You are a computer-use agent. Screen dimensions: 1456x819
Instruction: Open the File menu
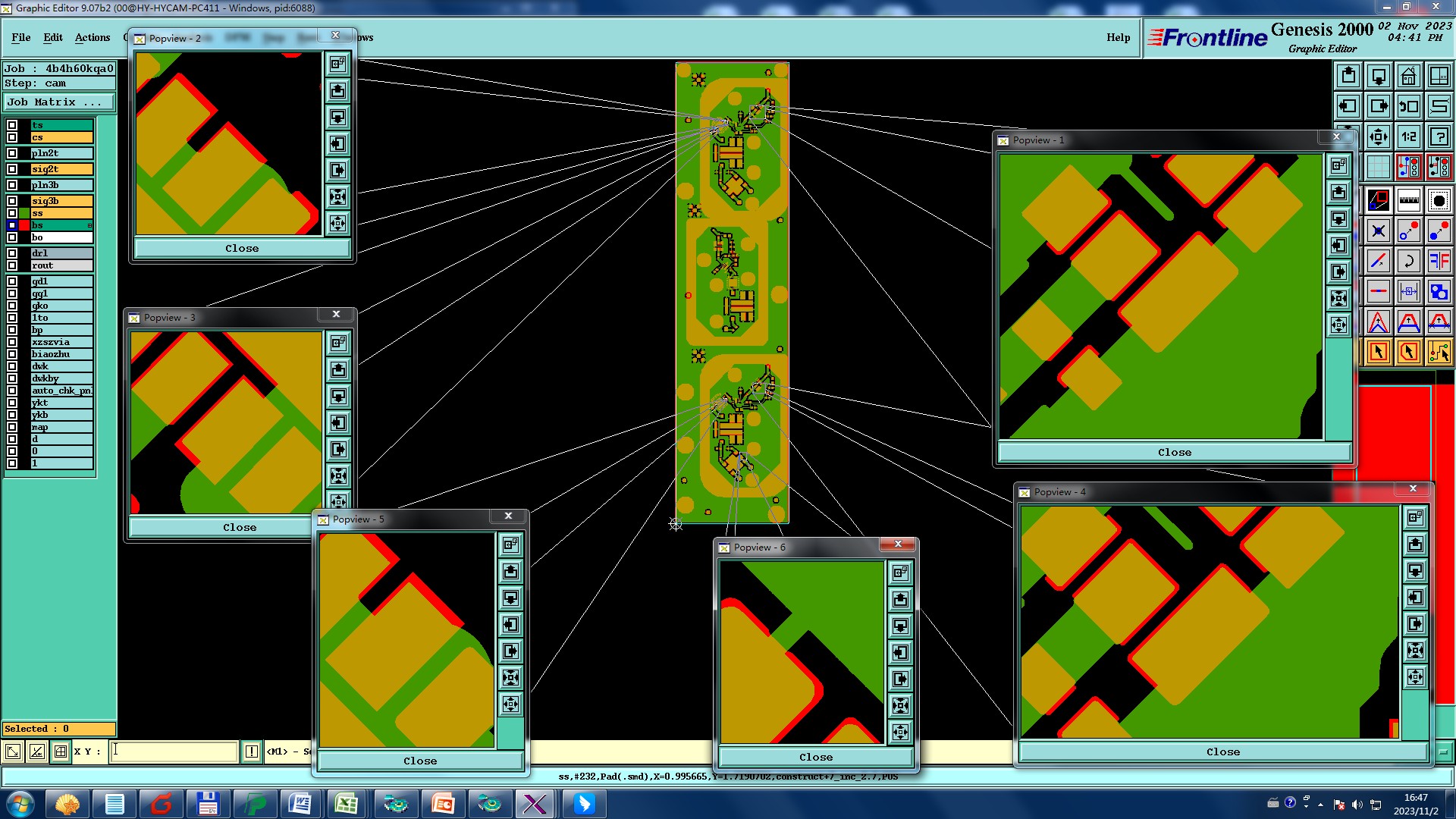(21, 37)
